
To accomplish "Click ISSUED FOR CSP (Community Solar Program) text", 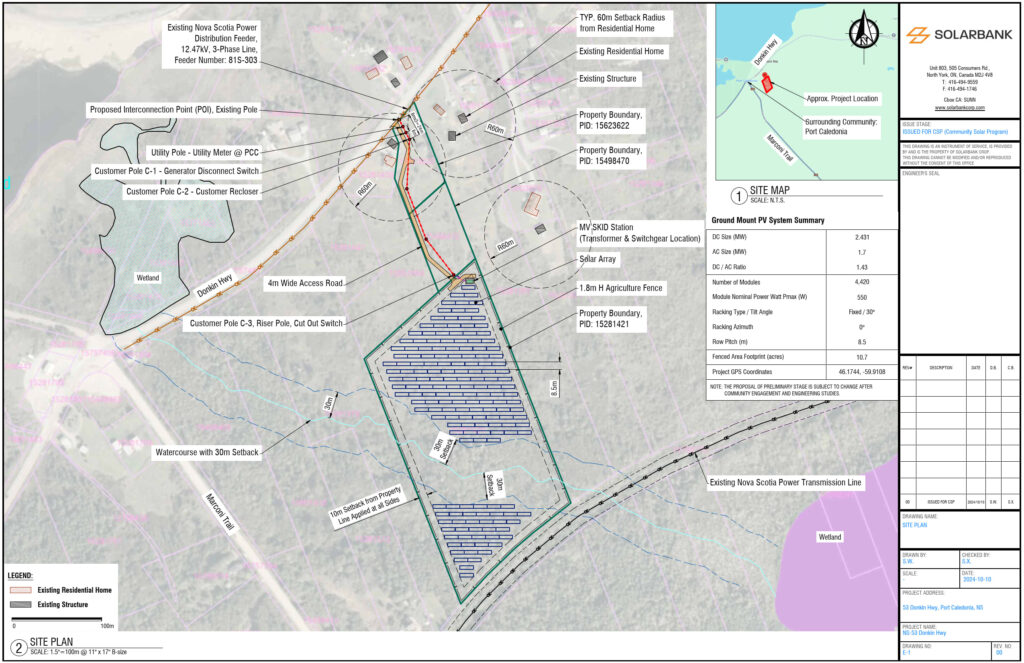I will click(955, 132).
